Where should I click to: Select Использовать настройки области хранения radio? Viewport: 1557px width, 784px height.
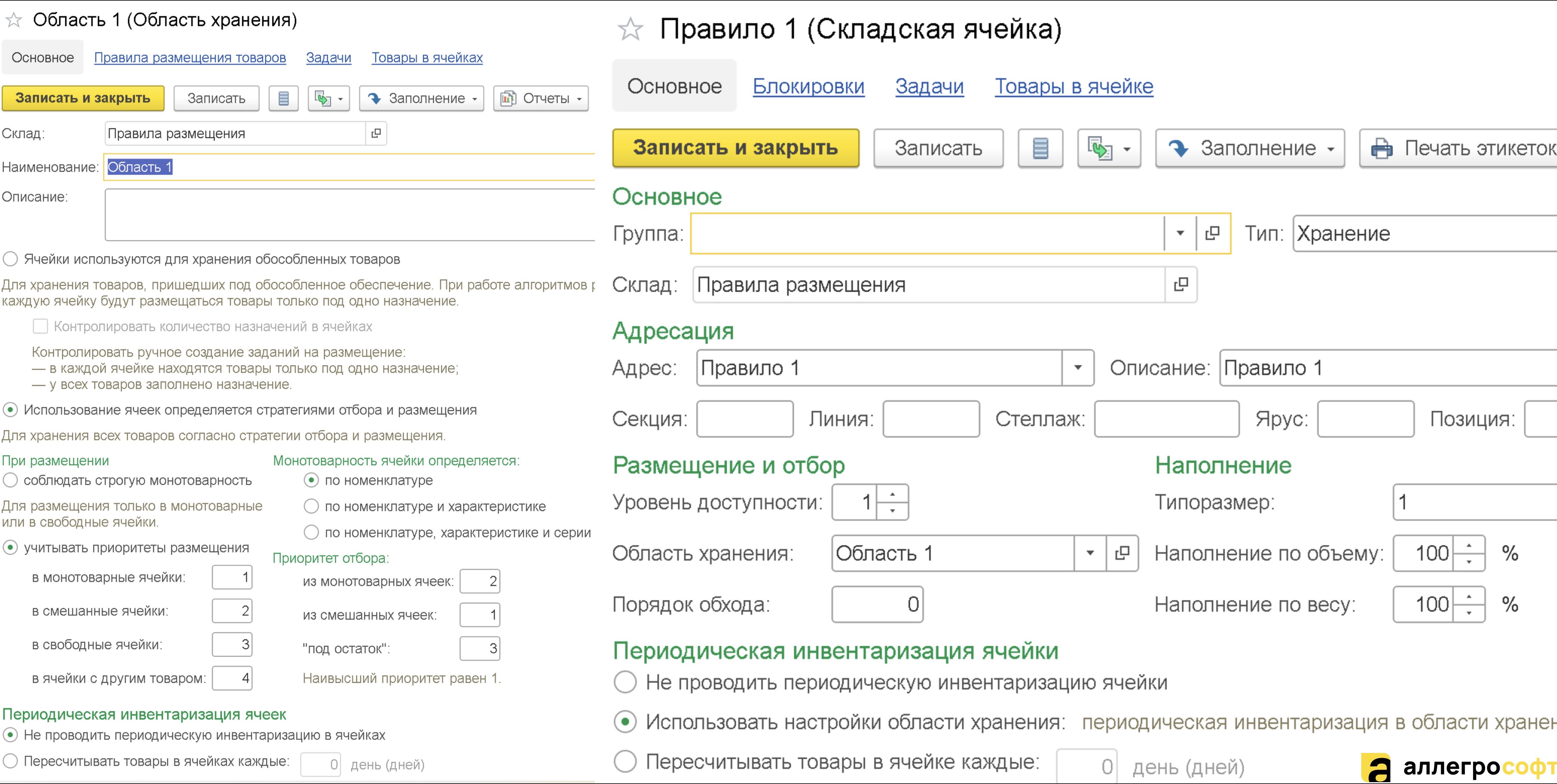click(x=625, y=722)
